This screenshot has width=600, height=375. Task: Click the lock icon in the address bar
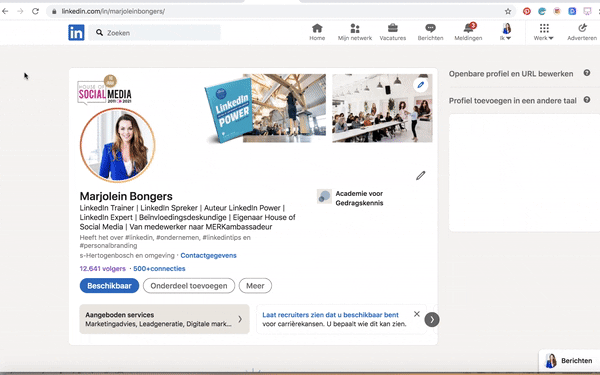click(54, 11)
